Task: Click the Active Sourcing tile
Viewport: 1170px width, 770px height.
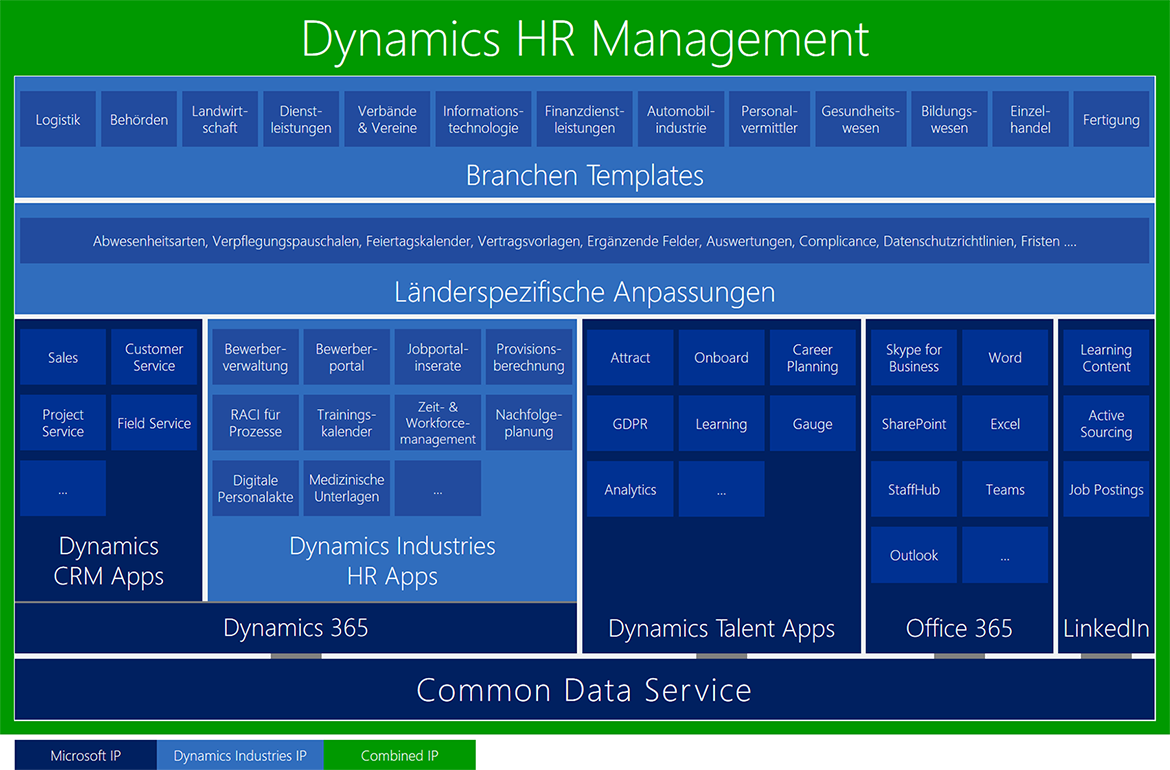Action: [1106, 423]
